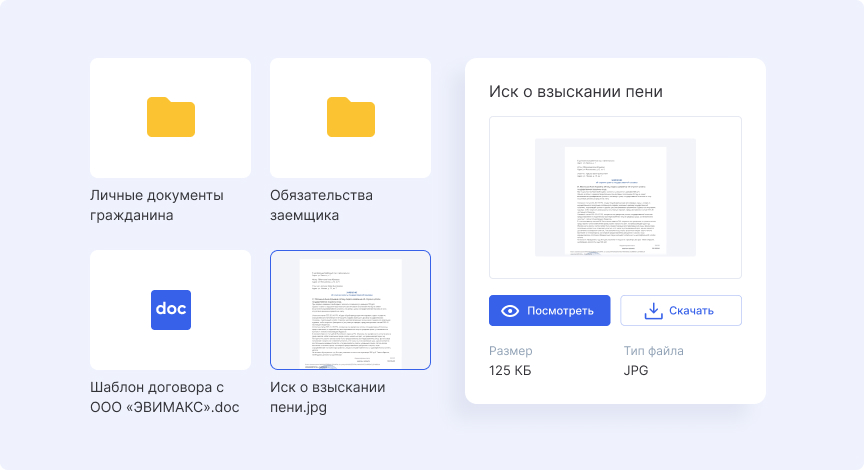Click the Иск о взыскании пени panel title
Viewport: 864px width, 470px height.
[x=575, y=92]
